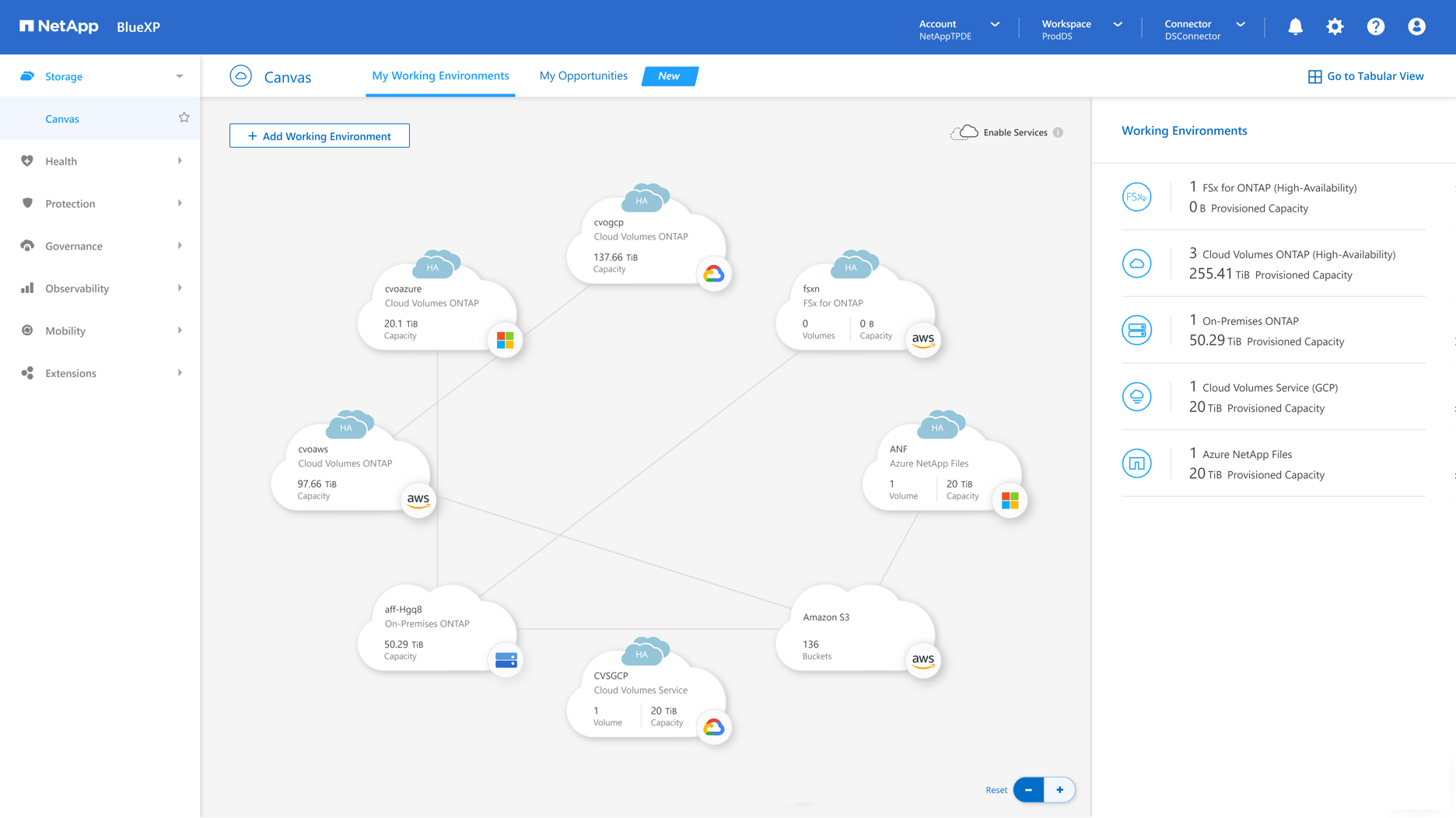Click the FSx for ONTAP summary icon
Image resolution: width=1456 pixels, height=818 pixels.
pyautogui.click(x=1136, y=198)
